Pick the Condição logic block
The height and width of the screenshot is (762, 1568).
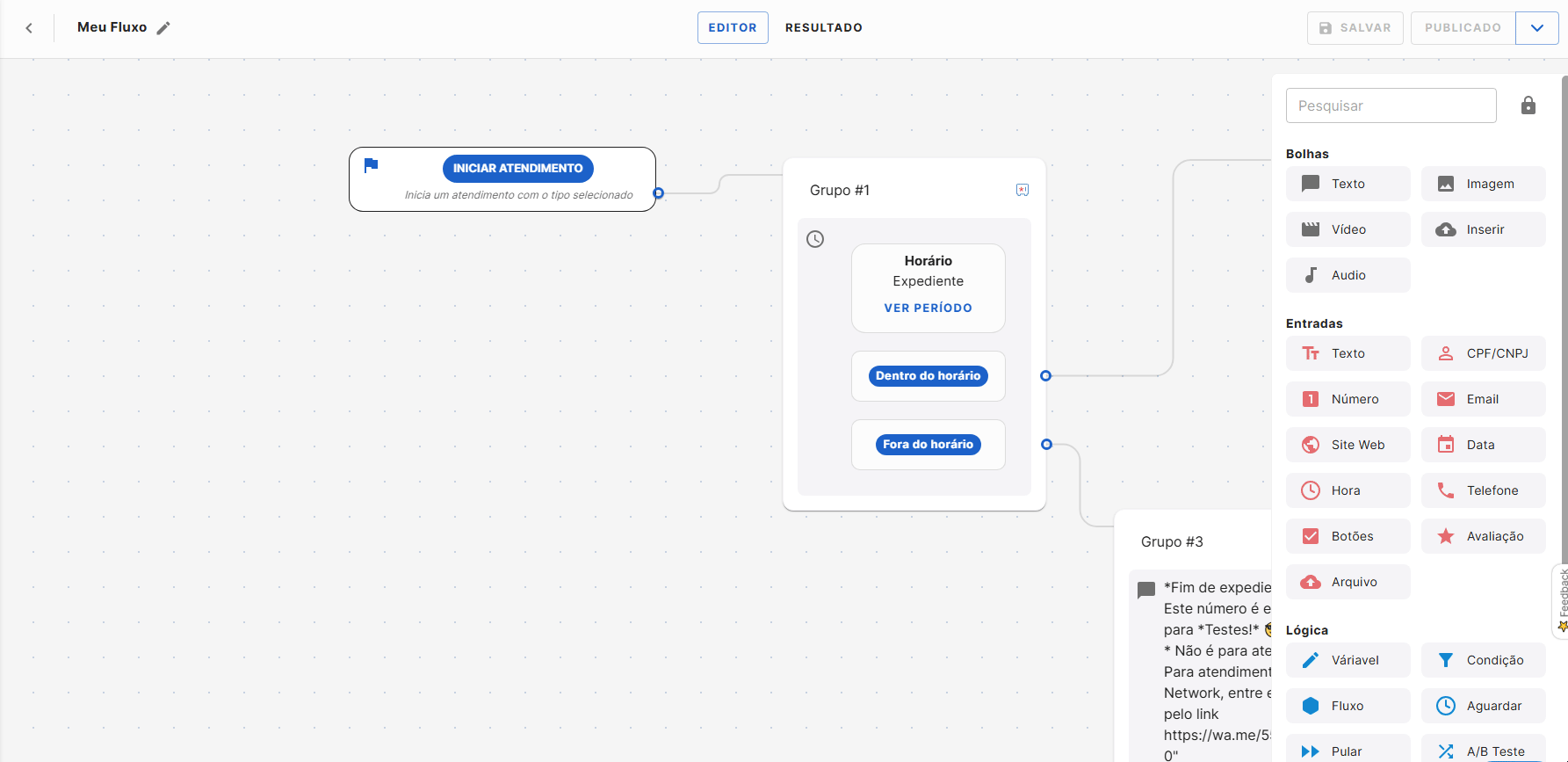click(x=1483, y=660)
